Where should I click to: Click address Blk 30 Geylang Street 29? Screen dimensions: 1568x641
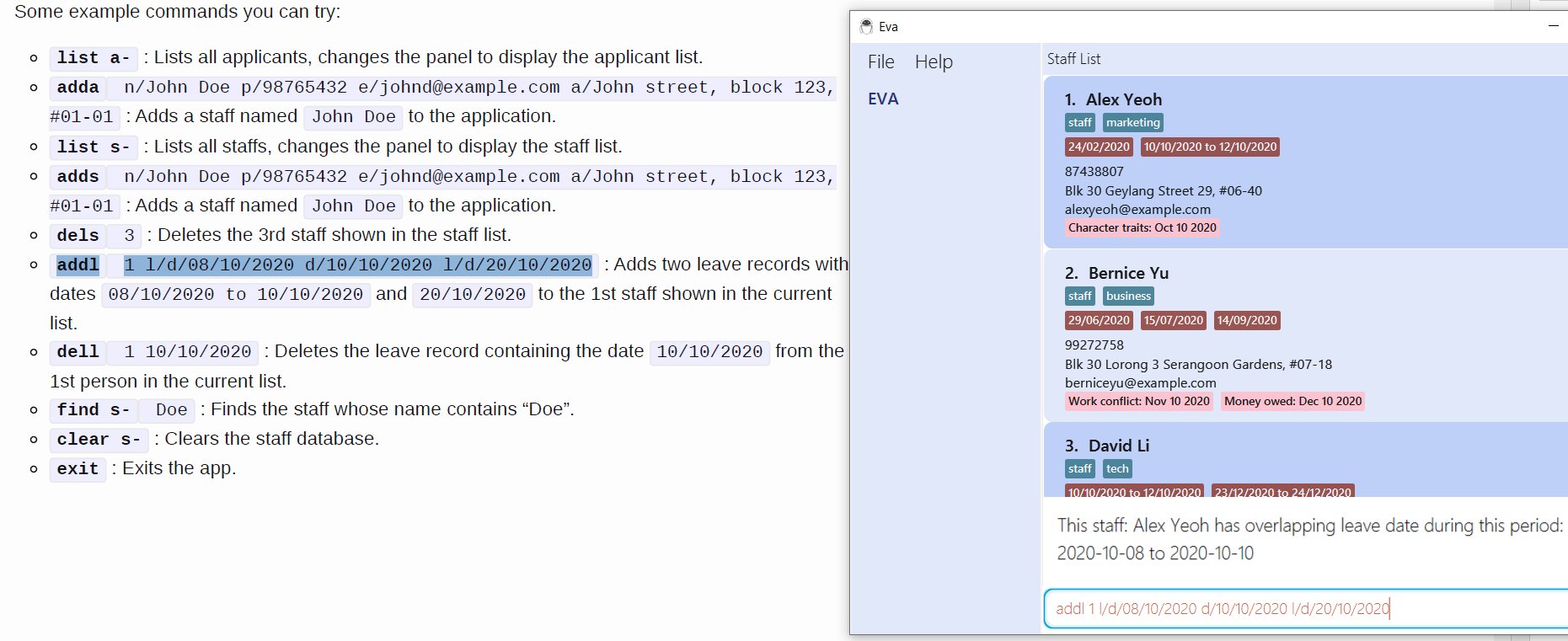(x=1164, y=190)
